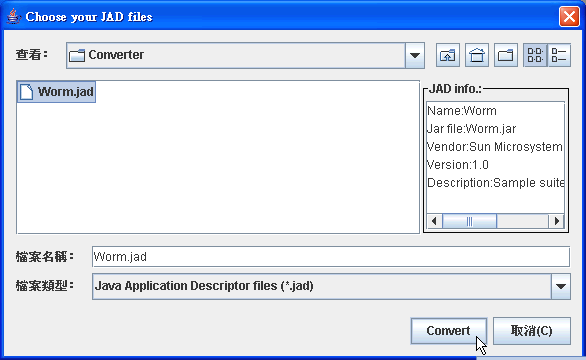Click the Name:Worm line
Viewport: 586px width, 360px height.
[462, 111]
